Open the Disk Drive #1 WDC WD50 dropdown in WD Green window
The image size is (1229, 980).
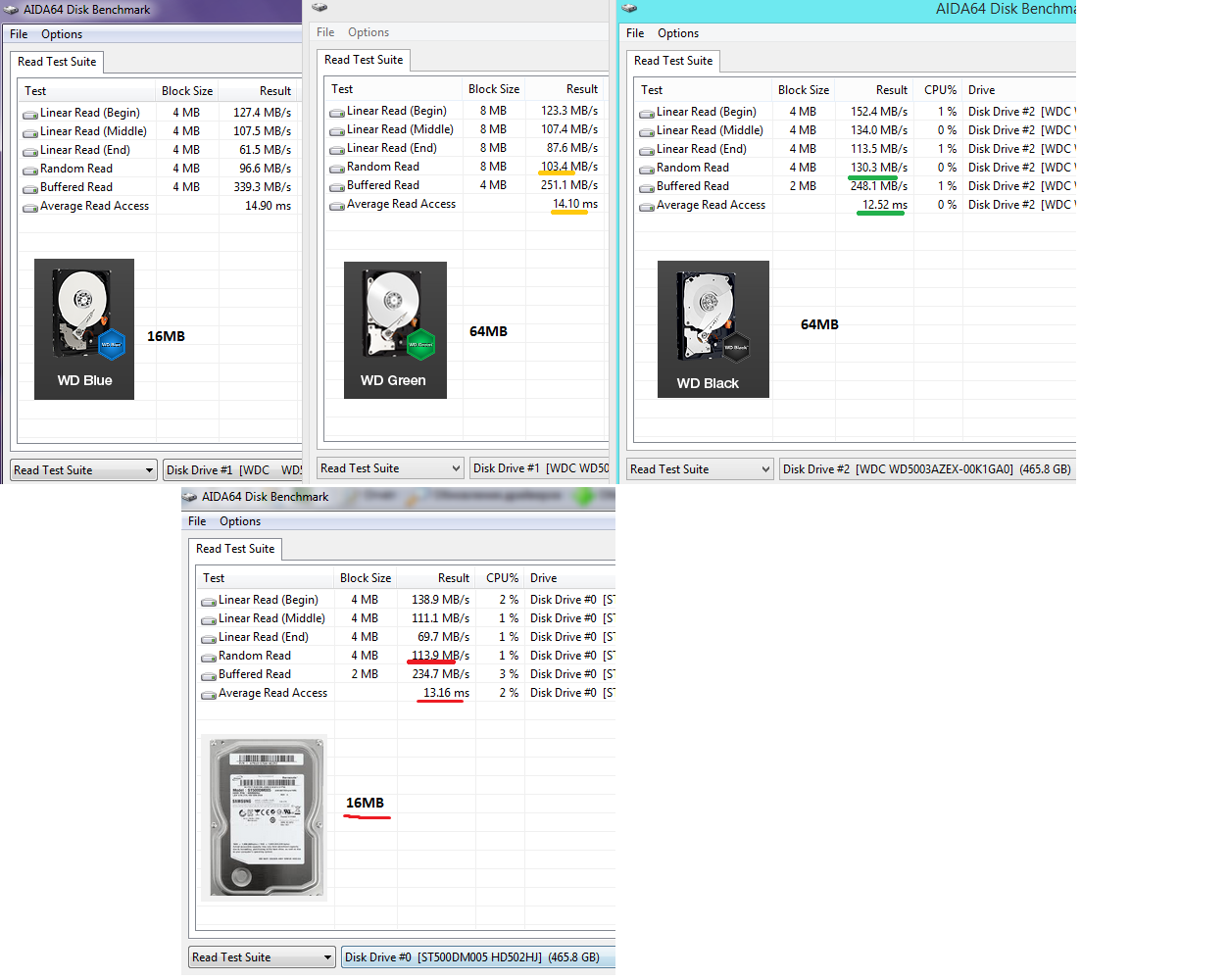coord(540,468)
